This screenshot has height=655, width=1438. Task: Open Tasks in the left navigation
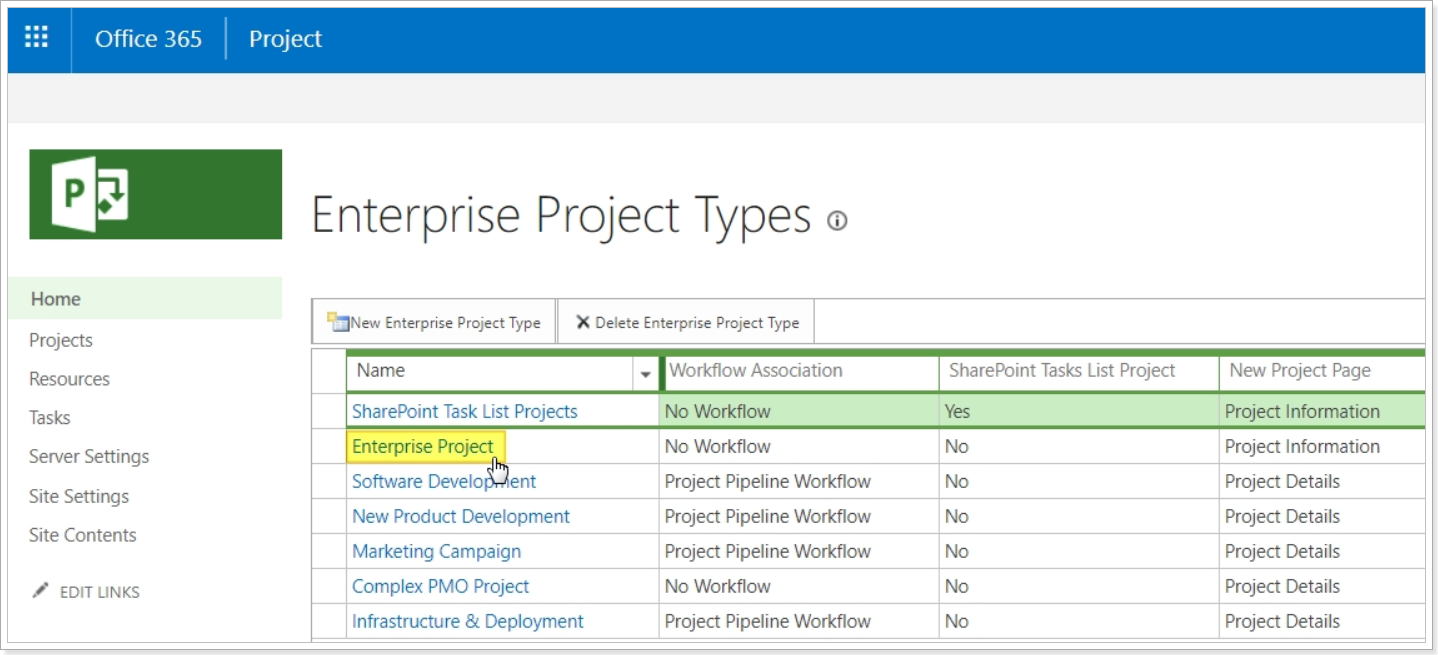[50, 418]
